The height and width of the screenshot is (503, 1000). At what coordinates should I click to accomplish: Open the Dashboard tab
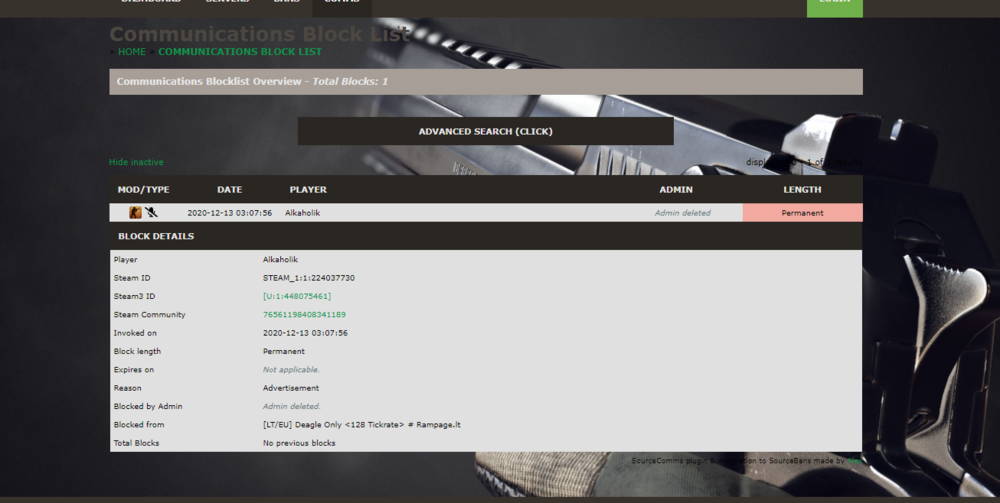(150, 3)
